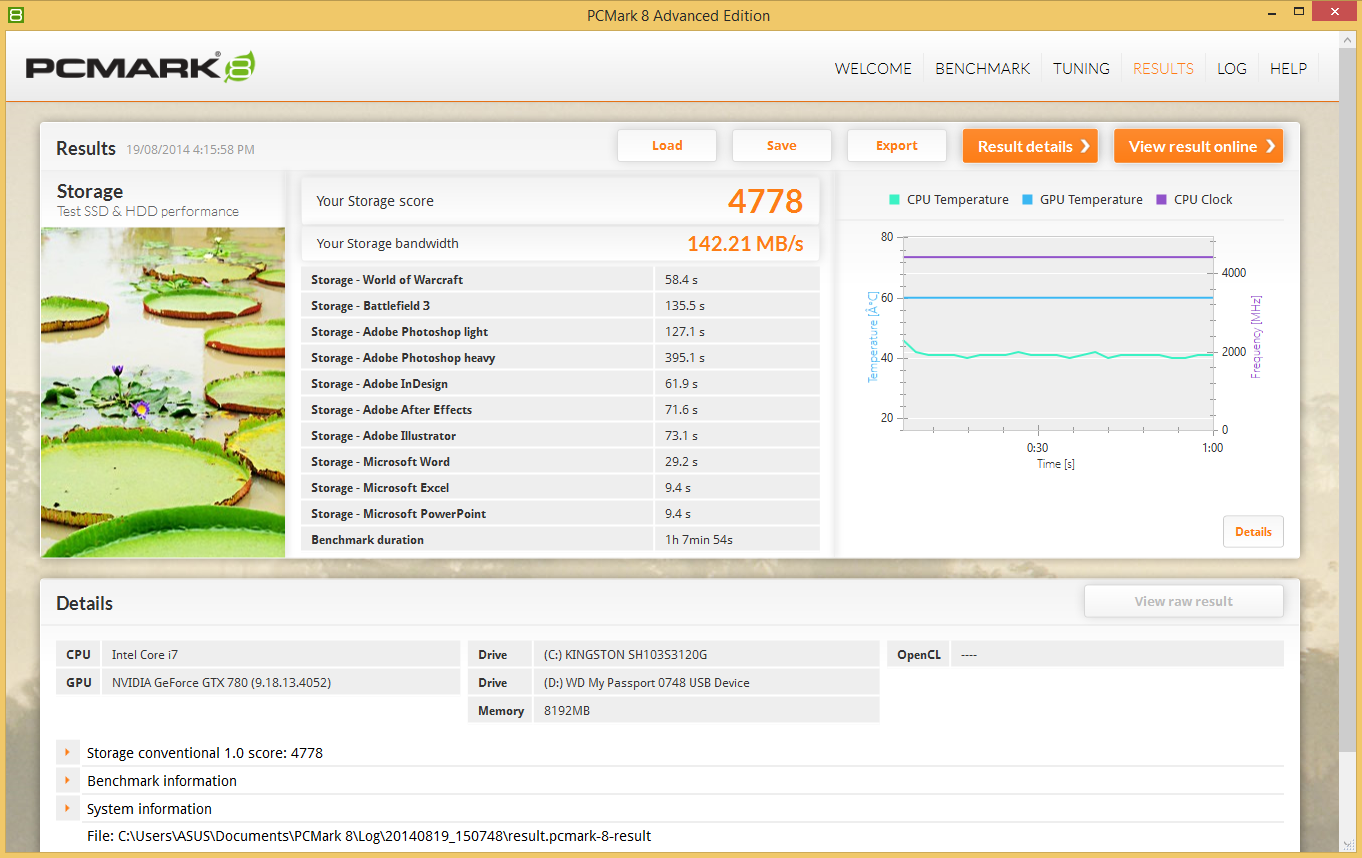
Task: Click the PCMark 8 logo
Action: pos(140,67)
